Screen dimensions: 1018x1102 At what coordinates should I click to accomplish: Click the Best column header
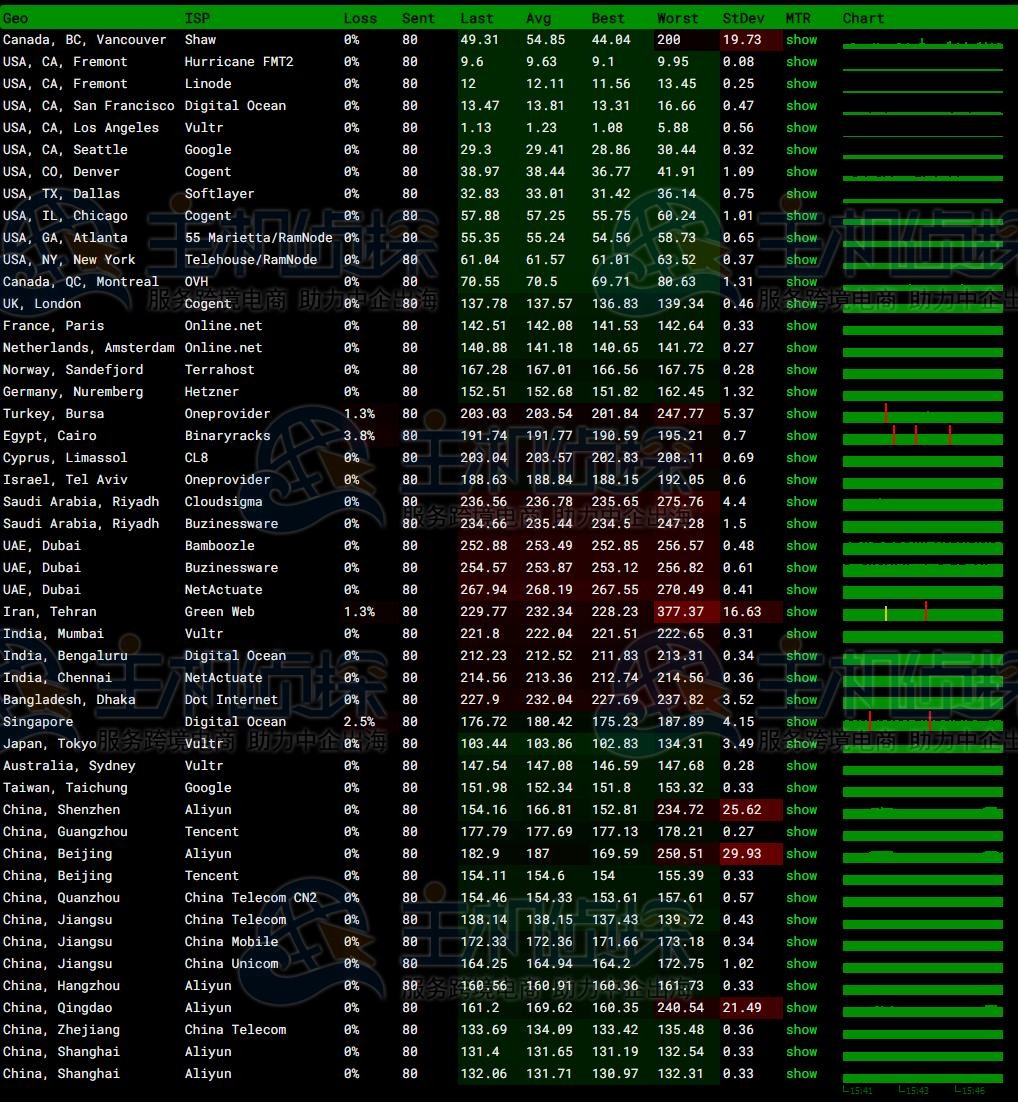[608, 18]
